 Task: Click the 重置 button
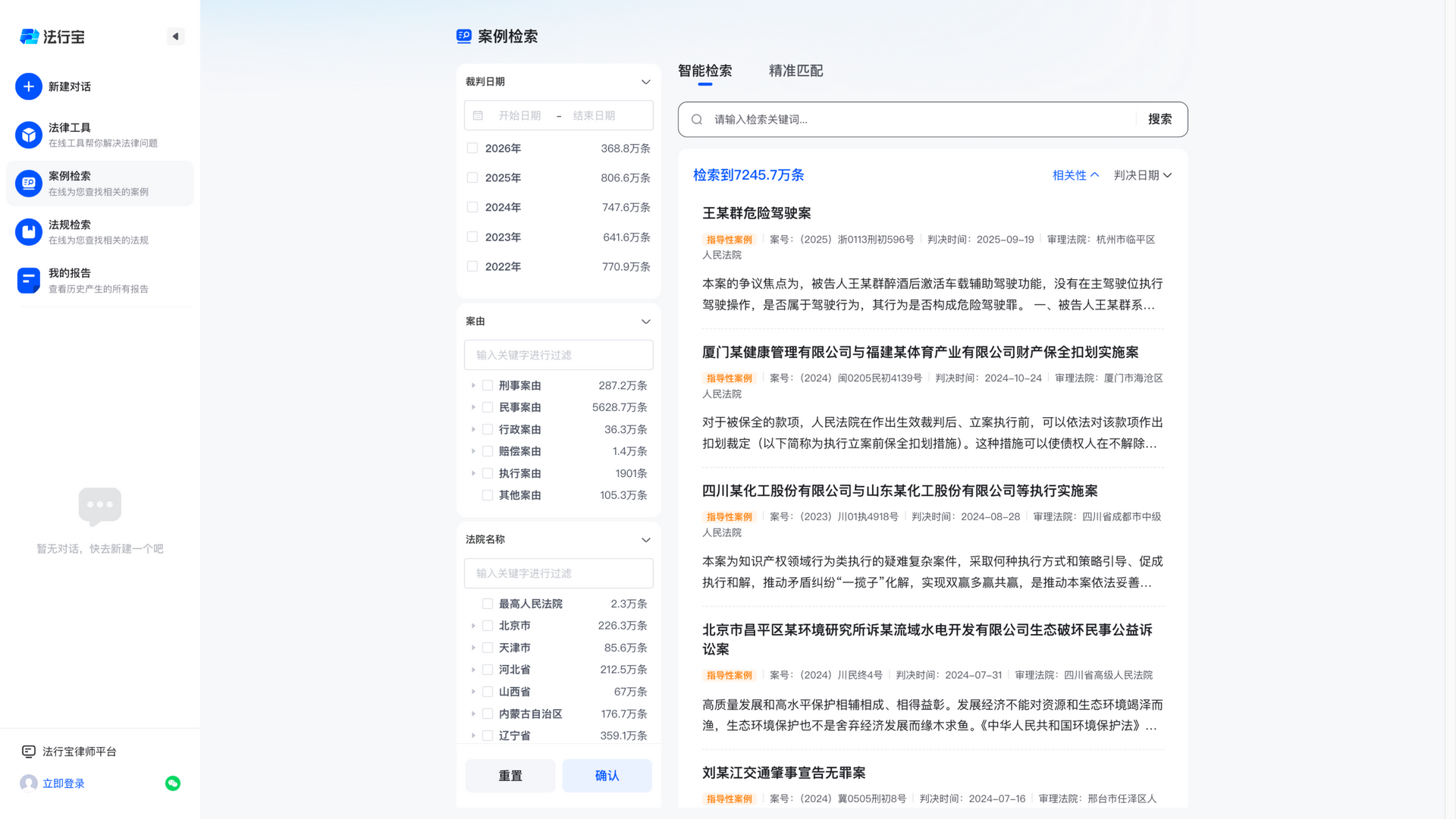pos(510,776)
